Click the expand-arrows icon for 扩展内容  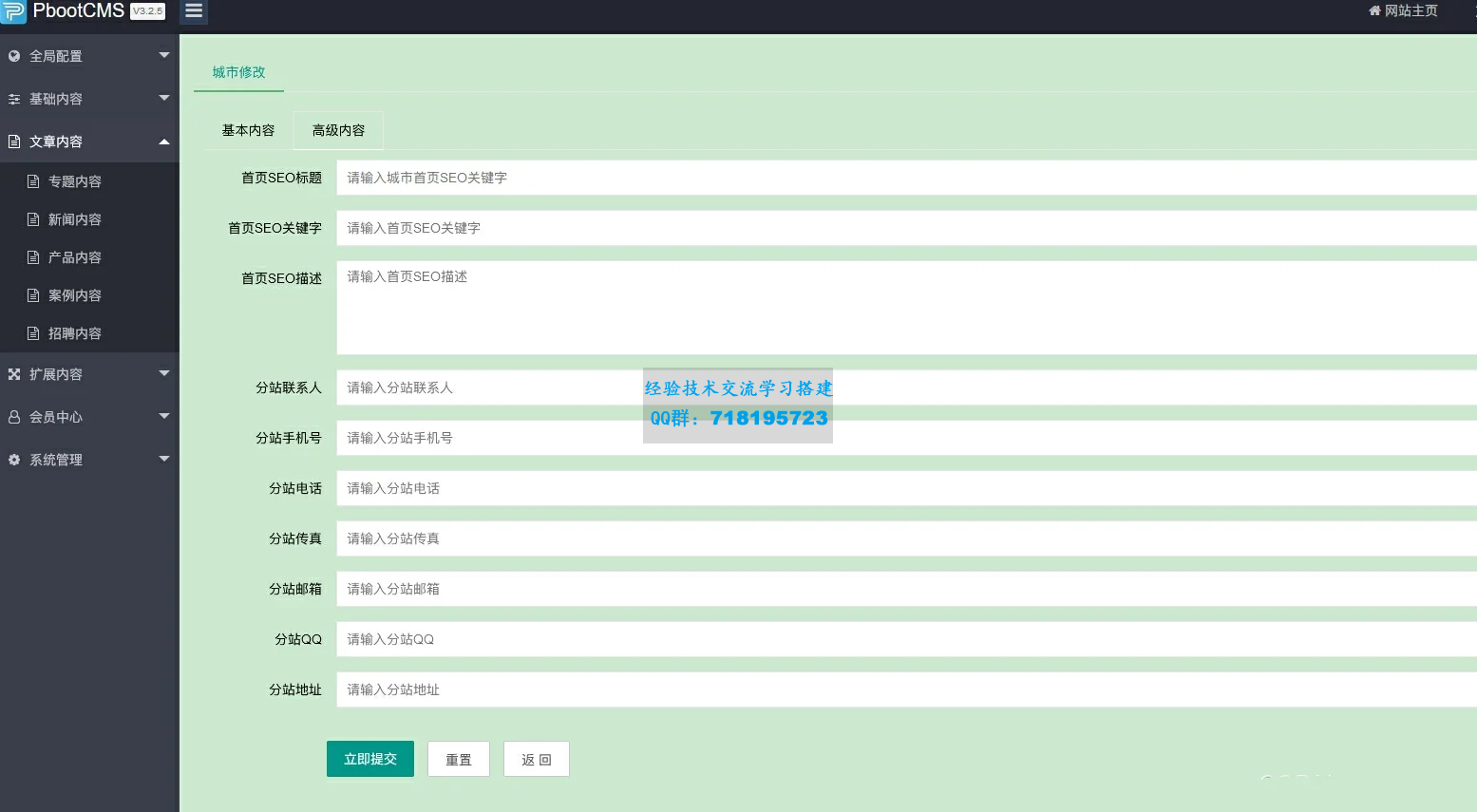pos(14,374)
